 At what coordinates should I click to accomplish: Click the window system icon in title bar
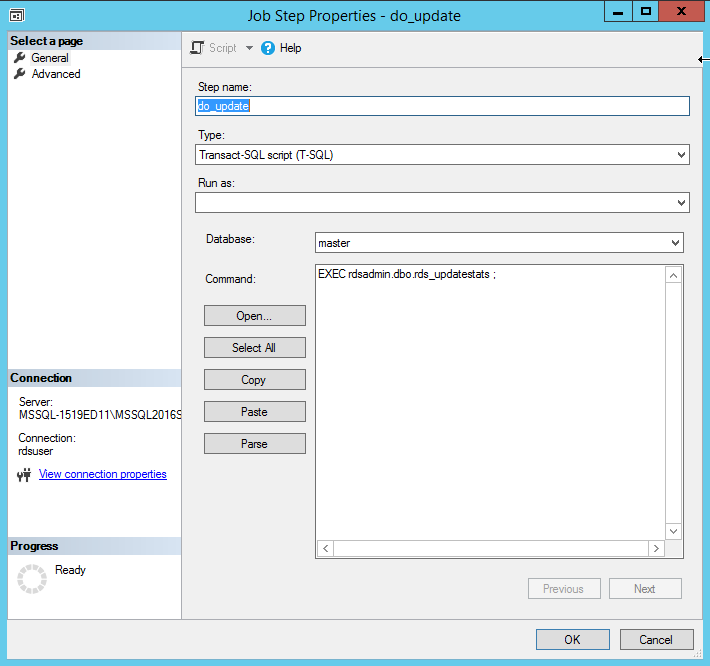point(17,15)
